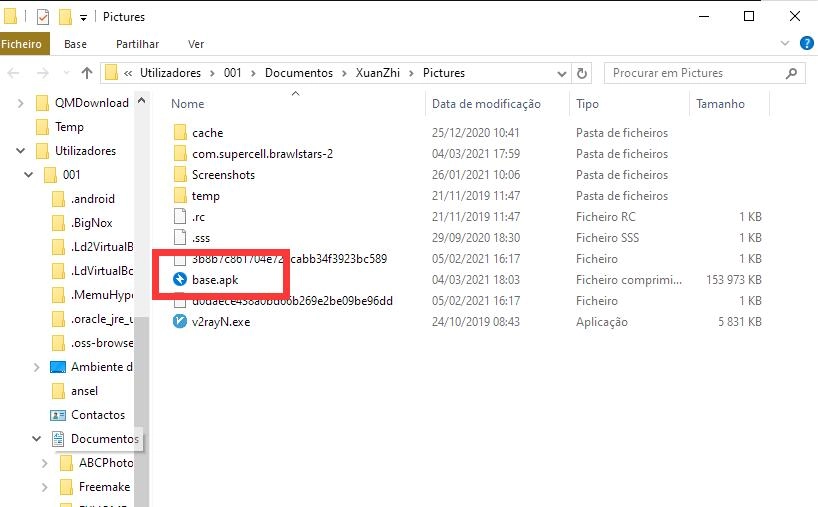Click the base.apk file icon
Viewport: 818px width, 507px height.
coord(180,280)
